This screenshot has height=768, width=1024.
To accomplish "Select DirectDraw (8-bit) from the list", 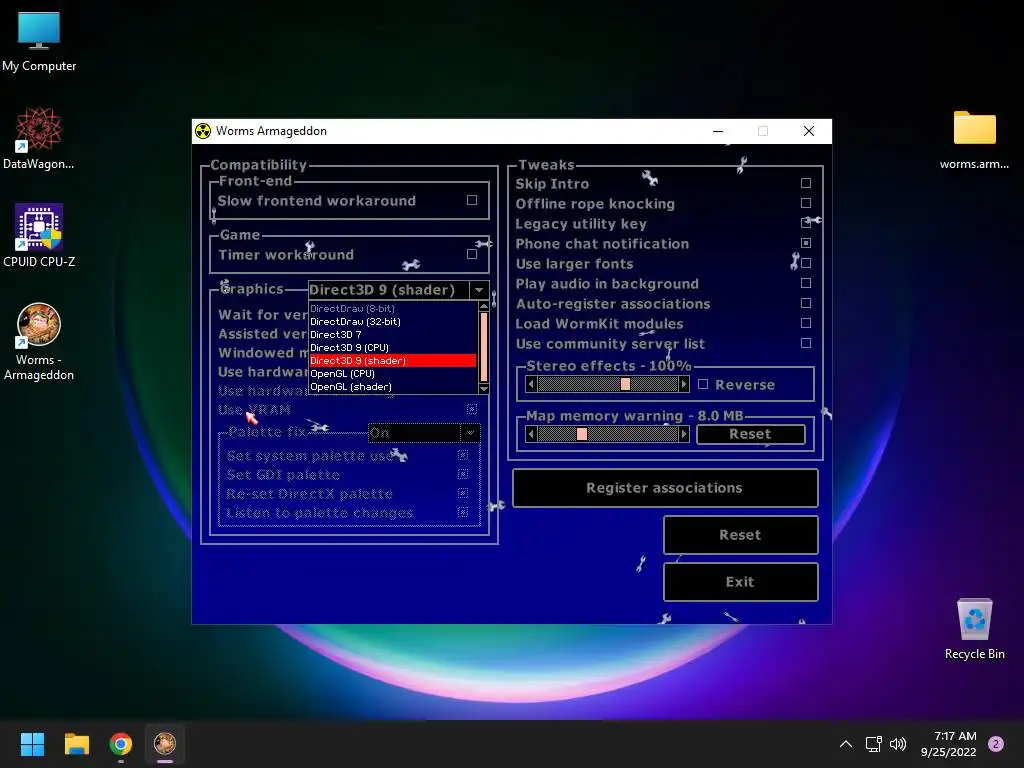I will (x=392, y=308).
